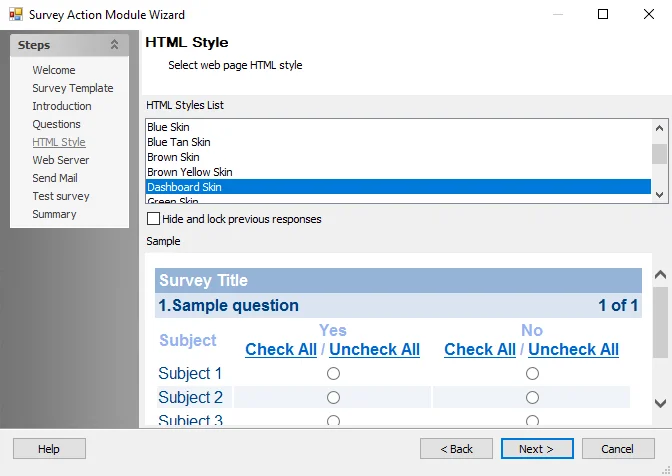
Task: Open the Summary step
Action: (54, 214)
